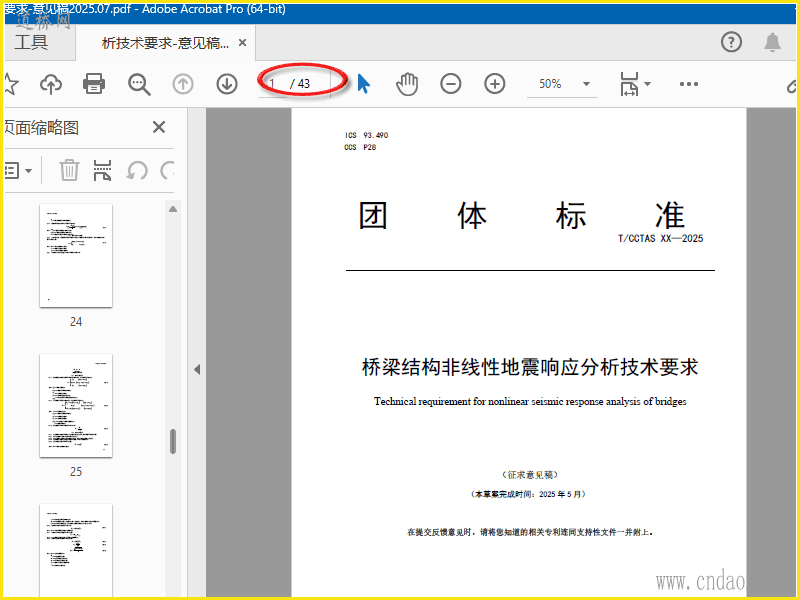The height and width of the screenshot is (600, 800).
Task: Zoom out with the minus button
Action: coord(451,84)
